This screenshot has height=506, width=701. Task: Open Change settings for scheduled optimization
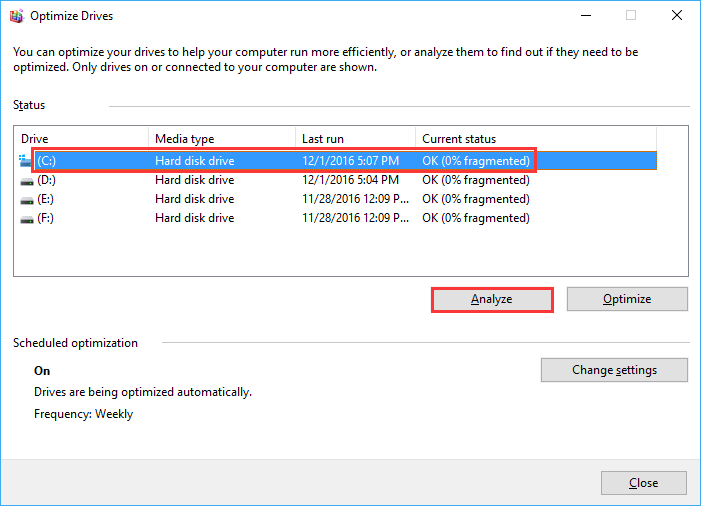click(614, 370)
